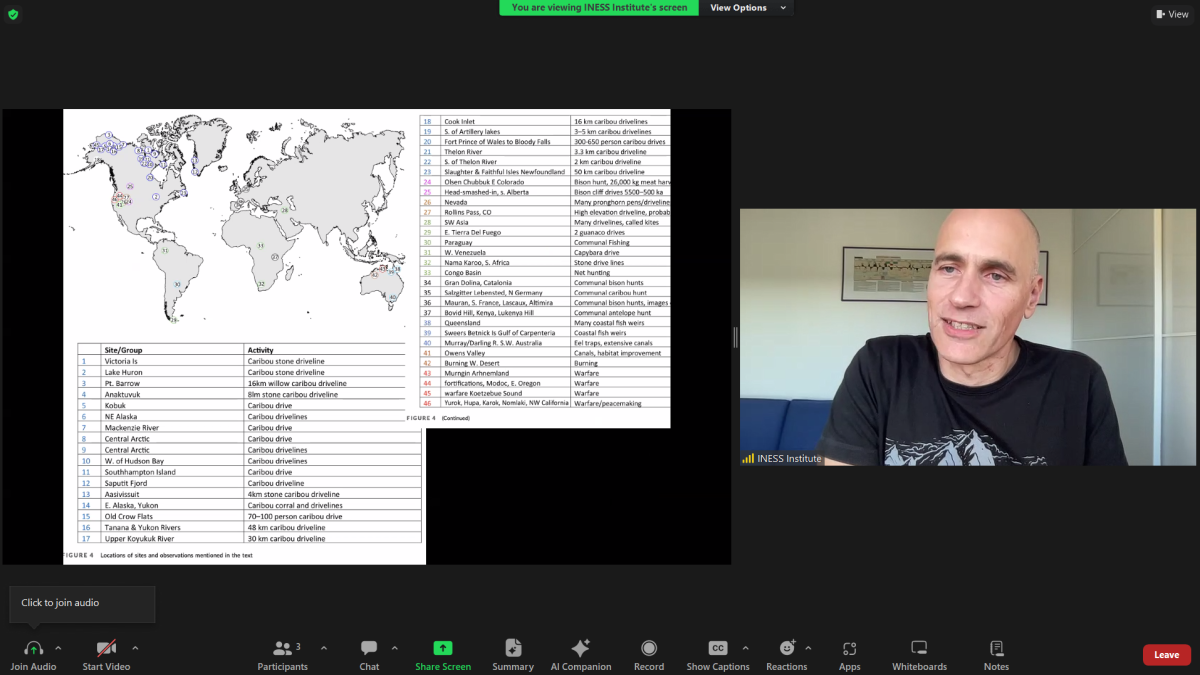Viewport: 1200px width, 675px height.
Task: Launch the AI Companion
Action: (580, 649)
